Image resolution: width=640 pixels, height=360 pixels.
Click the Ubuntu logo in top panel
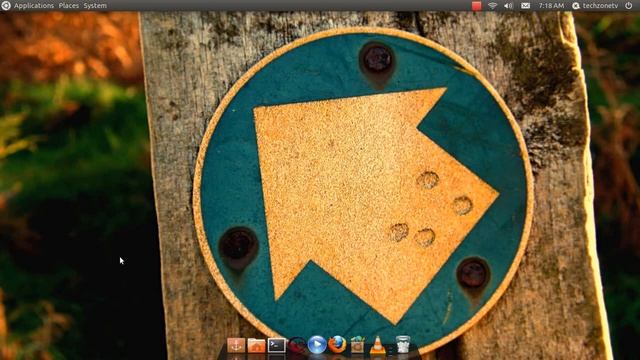(6, 6)
